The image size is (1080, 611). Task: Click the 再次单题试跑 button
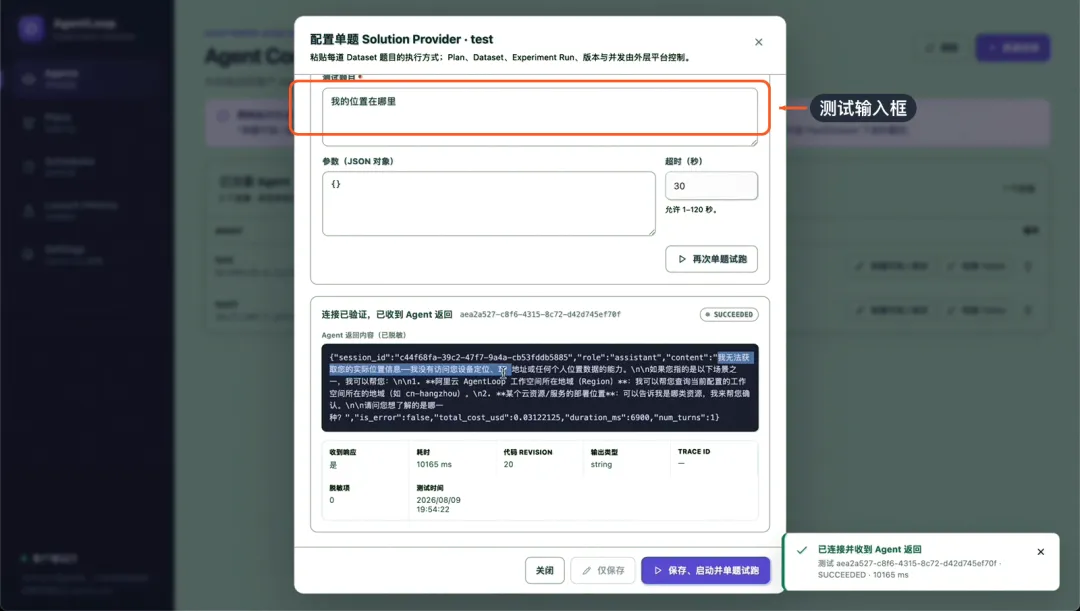pyautogui.click(x=711, y=259)
